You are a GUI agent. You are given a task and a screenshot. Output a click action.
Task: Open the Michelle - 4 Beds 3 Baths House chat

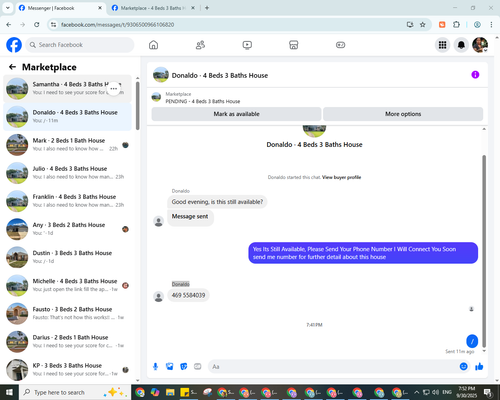pos(67,285)
